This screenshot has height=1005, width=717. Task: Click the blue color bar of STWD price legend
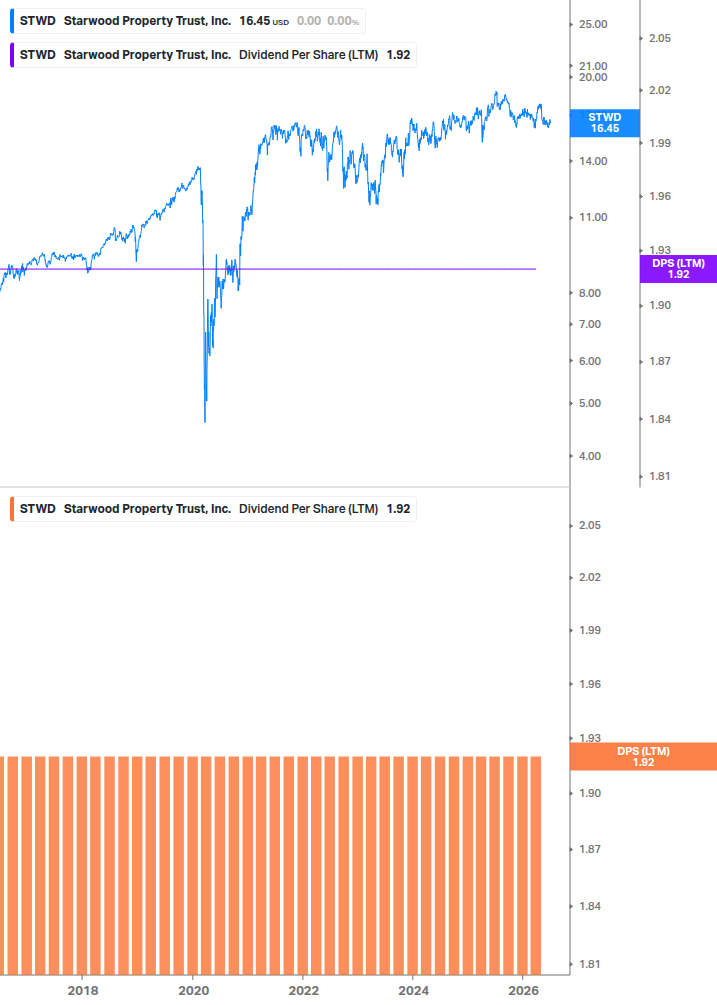pyautogui.click(x=12, y=21)
